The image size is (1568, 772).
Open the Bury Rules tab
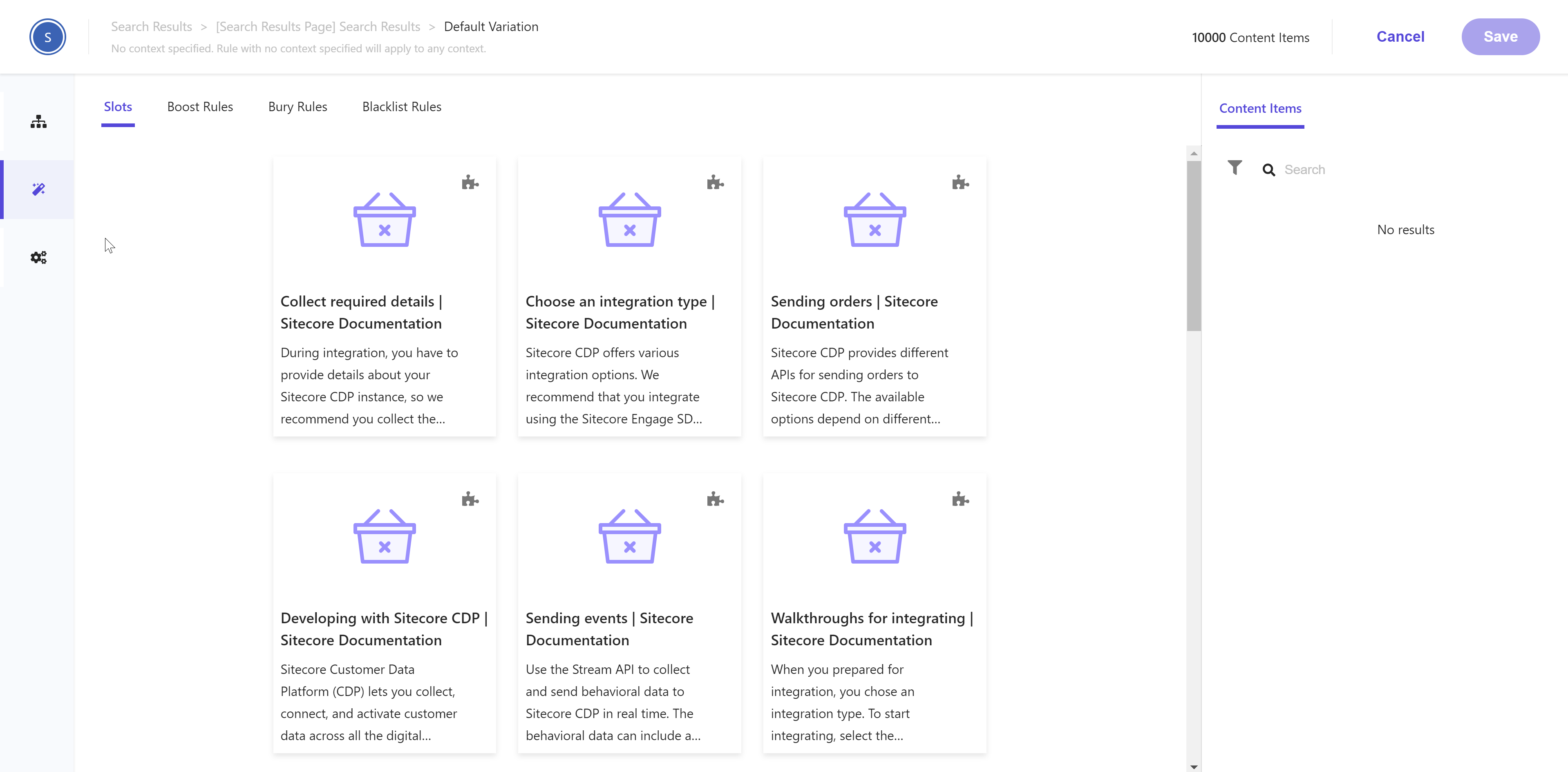(297, 107)
